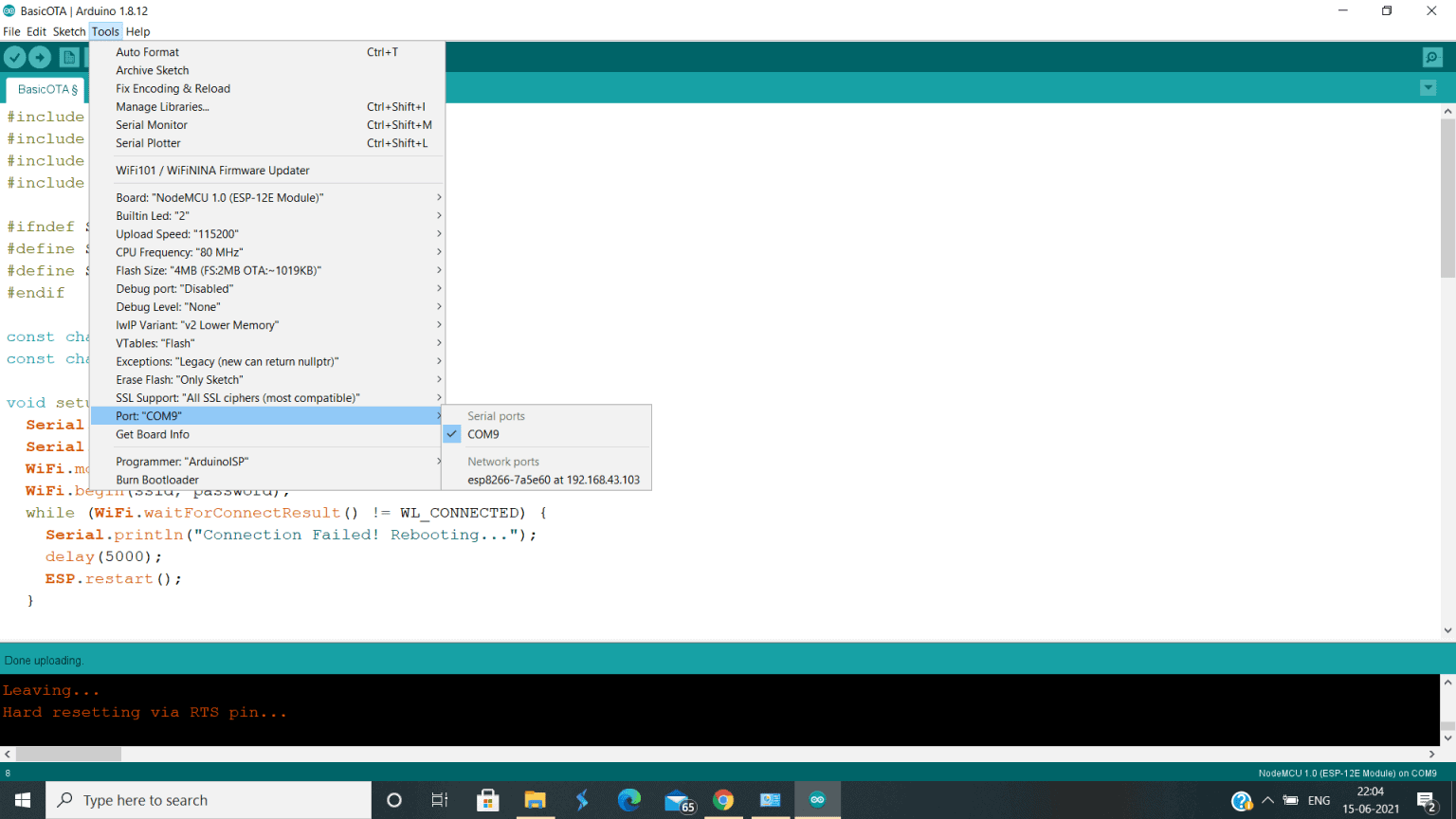This screenshot has width=1456, height=819.
Task: Click the Cortana circle icon on taskbar
Action: (394, 800)
